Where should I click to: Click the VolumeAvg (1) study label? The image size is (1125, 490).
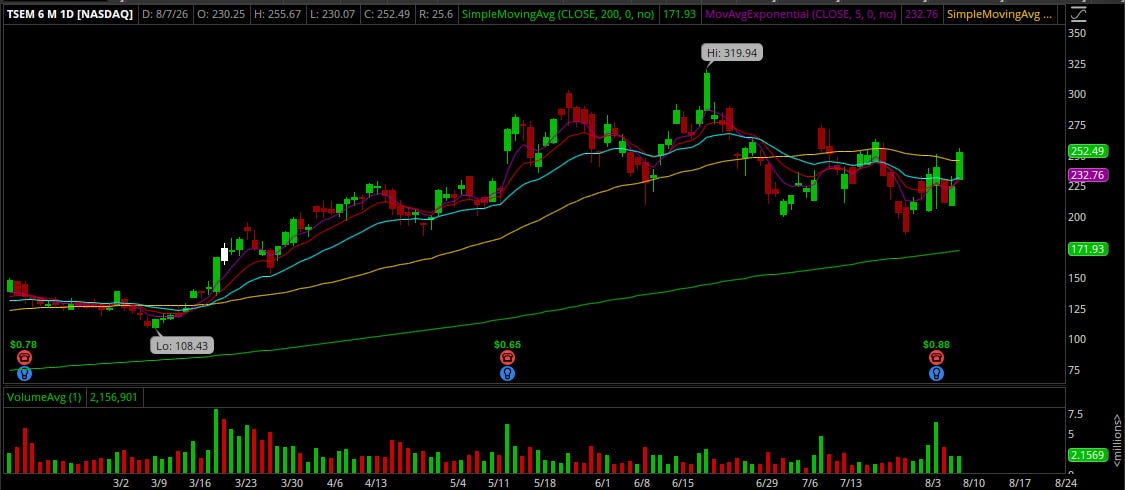(x=44, y=397)
